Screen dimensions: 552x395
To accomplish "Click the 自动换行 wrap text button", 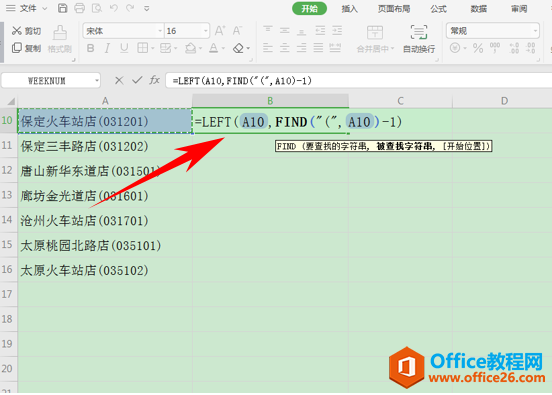I will 419,39.
